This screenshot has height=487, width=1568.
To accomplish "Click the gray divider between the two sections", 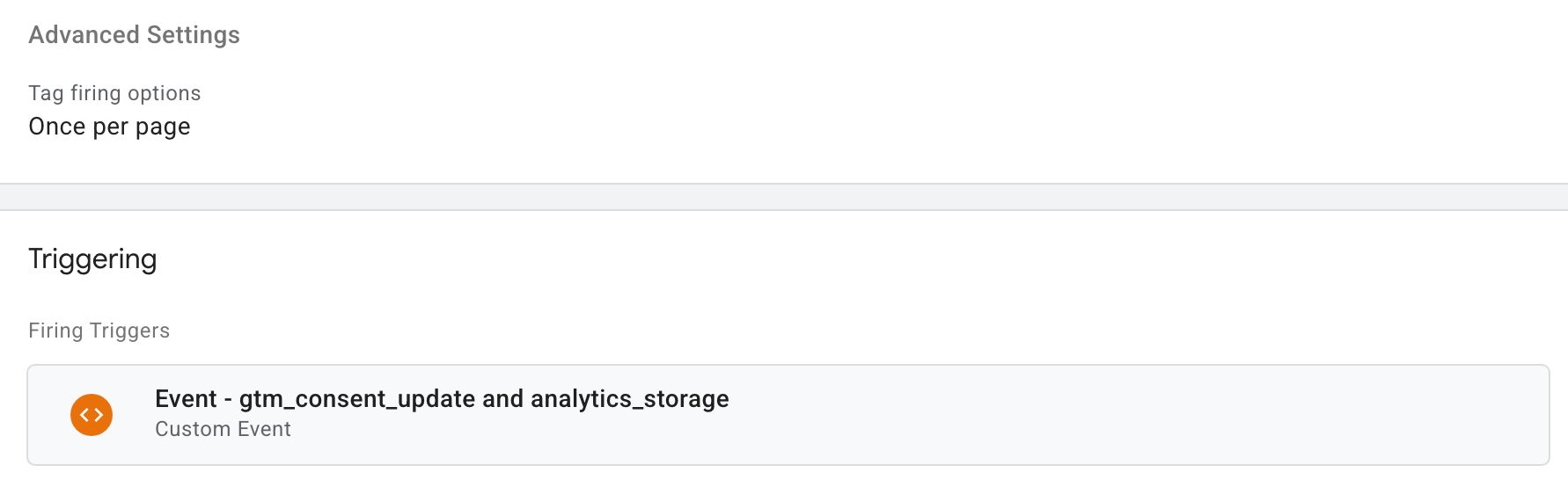I will click(784, 197).
